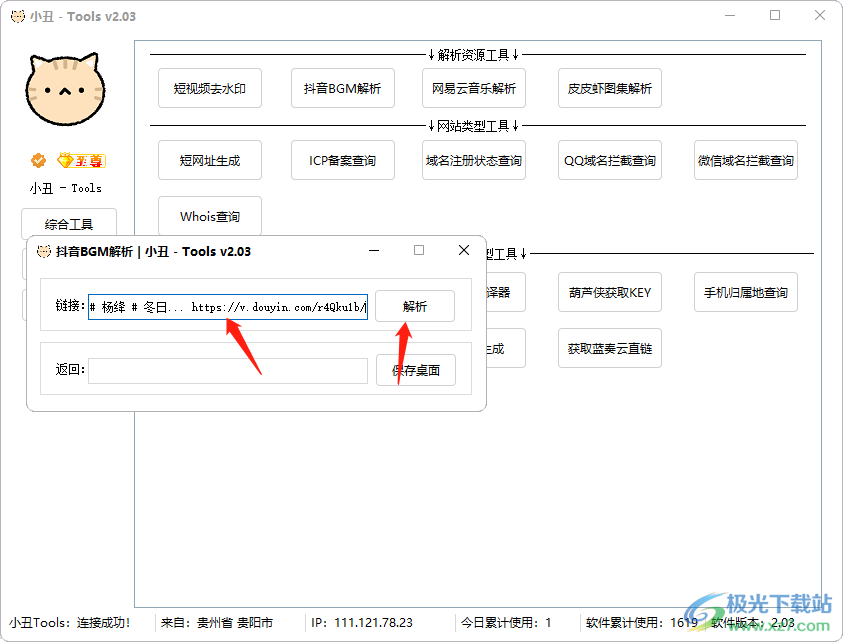This screenshot has height=642, width=843.
Task: Open 手机归属地查询 tool
Action: click(x=746, y=293)
